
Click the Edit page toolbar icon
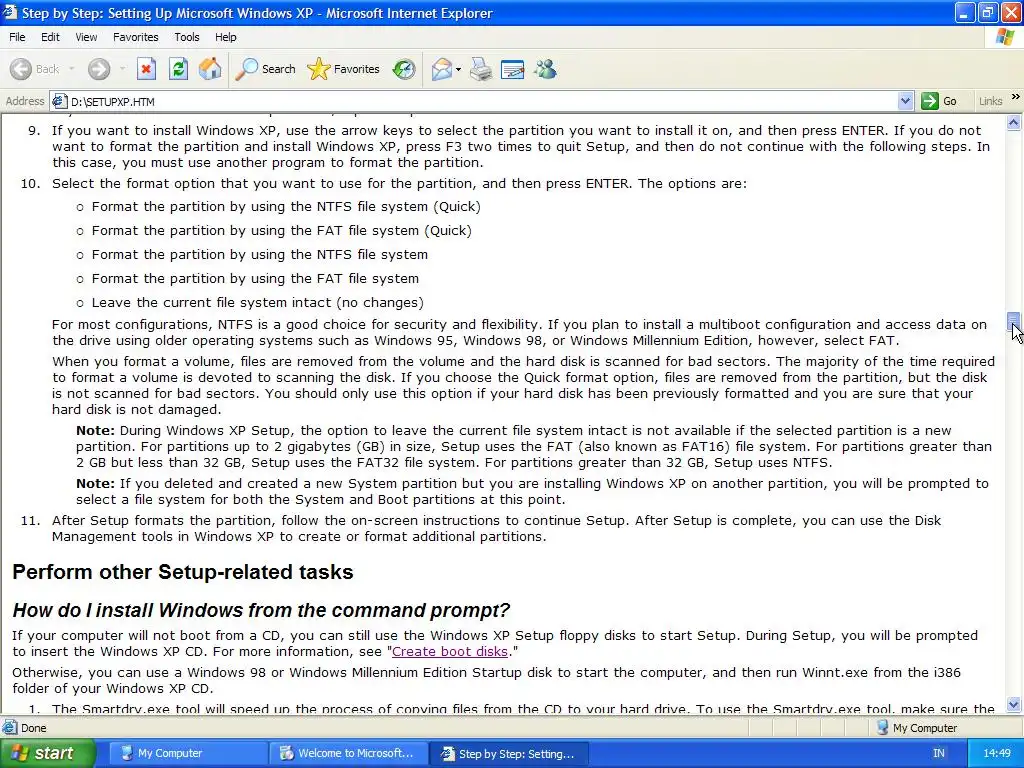point(513,69)
